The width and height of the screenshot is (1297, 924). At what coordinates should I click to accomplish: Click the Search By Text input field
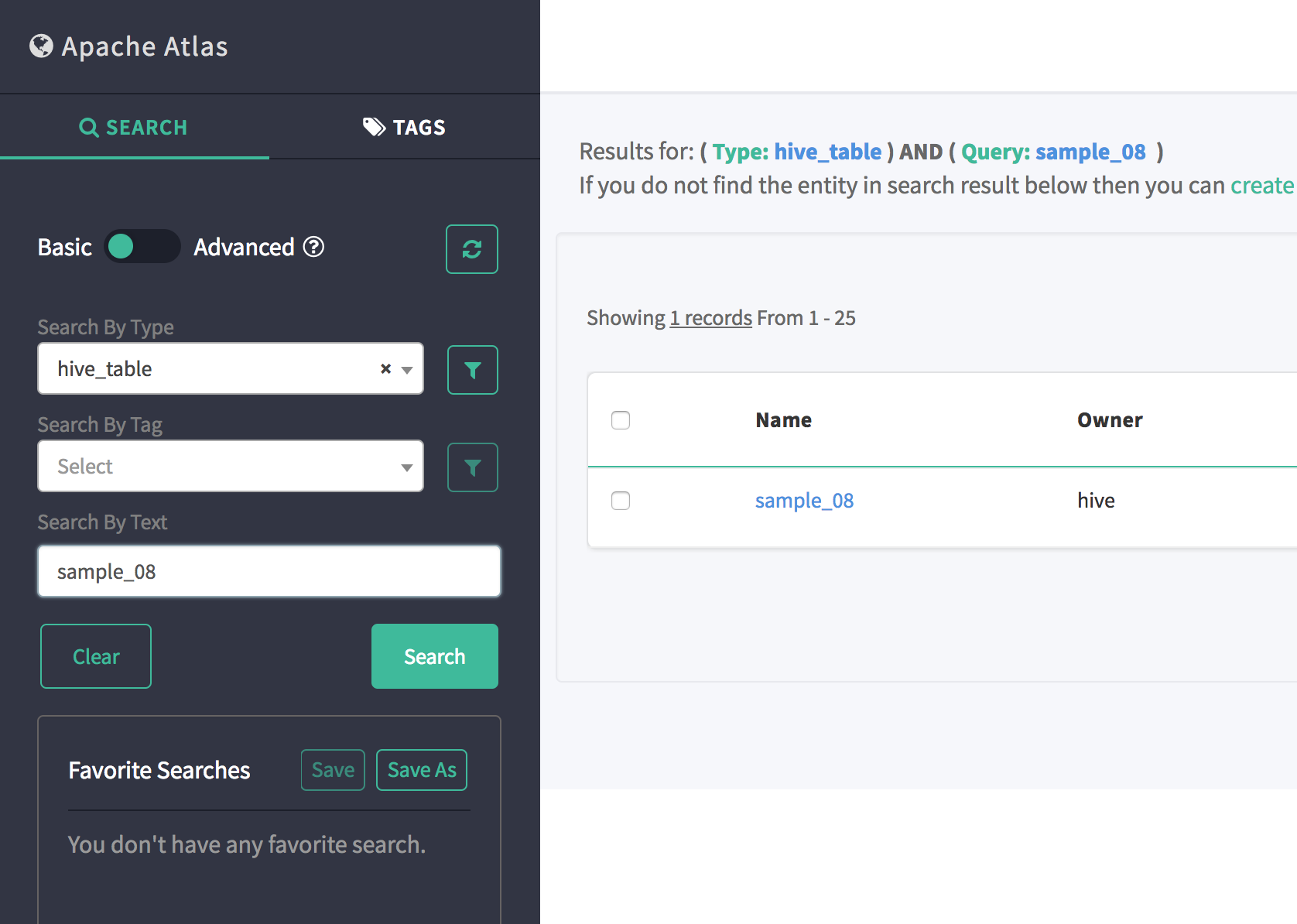coord(269,571)
